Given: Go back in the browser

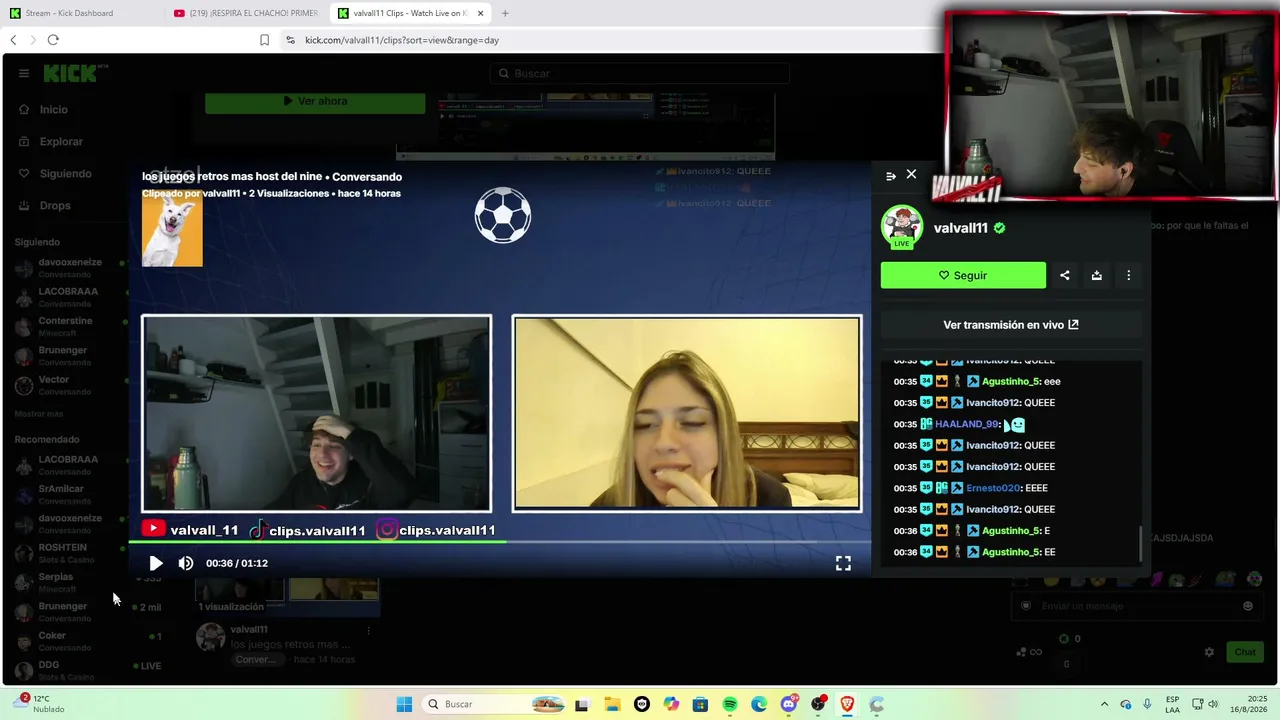Looking at the screenshot, I should (x=13, y=40).
